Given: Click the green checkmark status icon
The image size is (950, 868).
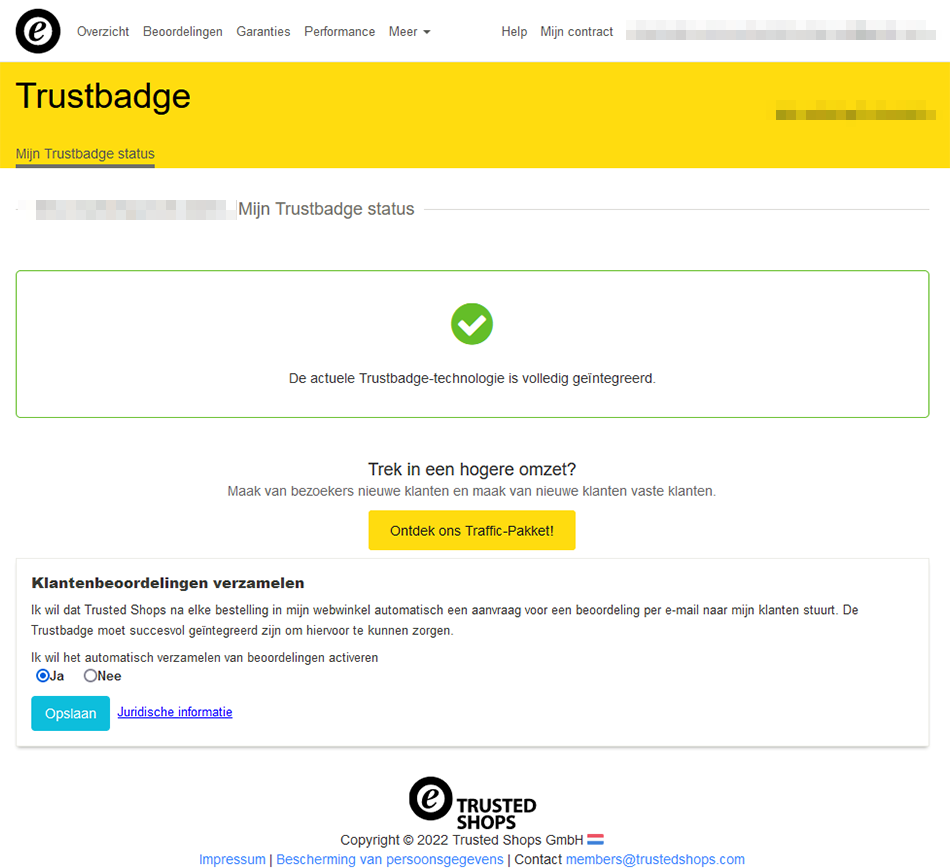Looking at the screenshot, I should tap(472, 324).
